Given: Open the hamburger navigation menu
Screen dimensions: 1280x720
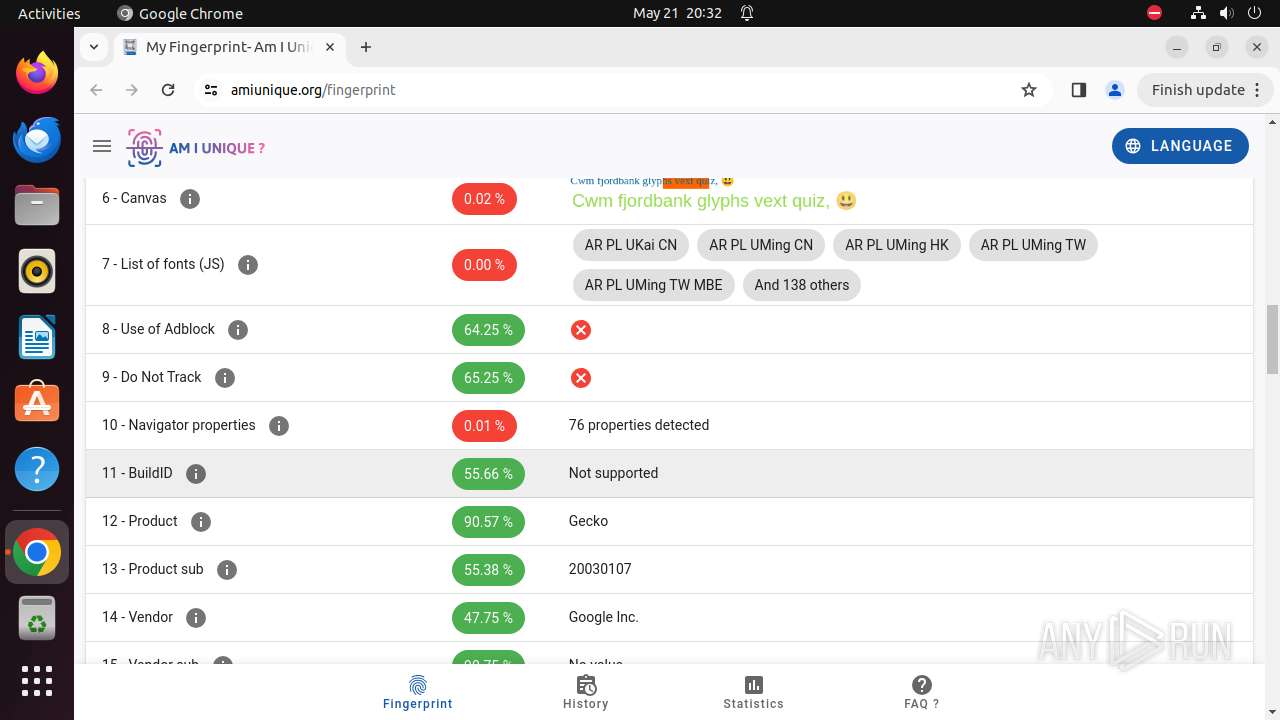Looking at the screenshot, I should (x=101, y=146).
